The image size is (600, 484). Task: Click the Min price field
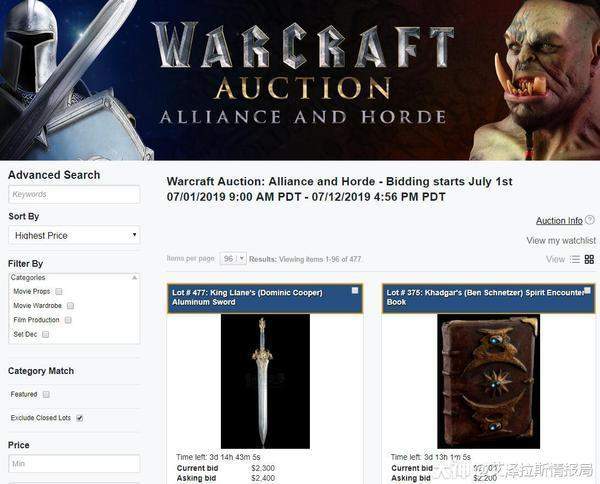74,464
